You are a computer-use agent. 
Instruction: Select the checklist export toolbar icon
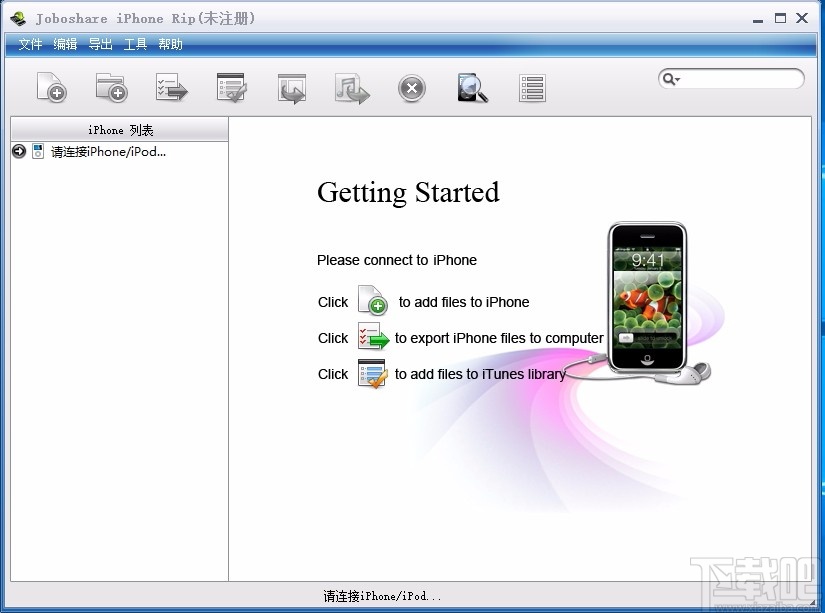[x=171, y=88]
